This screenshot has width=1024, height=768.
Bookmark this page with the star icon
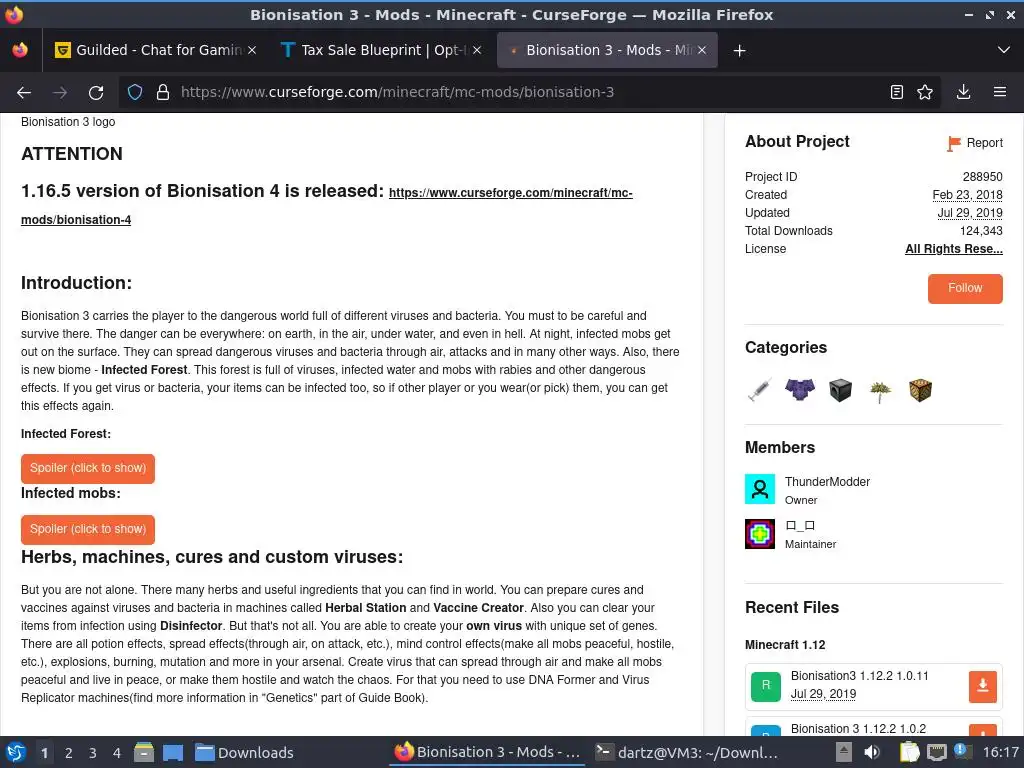click(925, 92)
